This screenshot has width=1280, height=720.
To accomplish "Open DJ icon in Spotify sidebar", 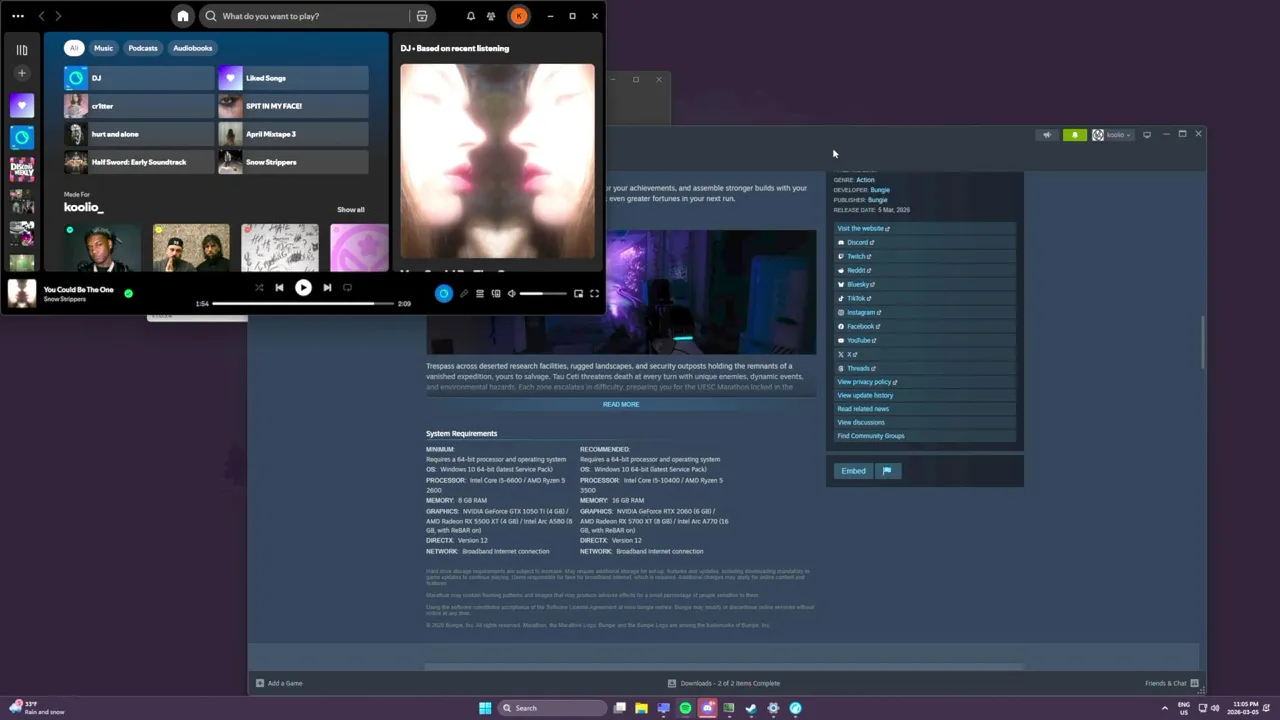I will point(22,137).
